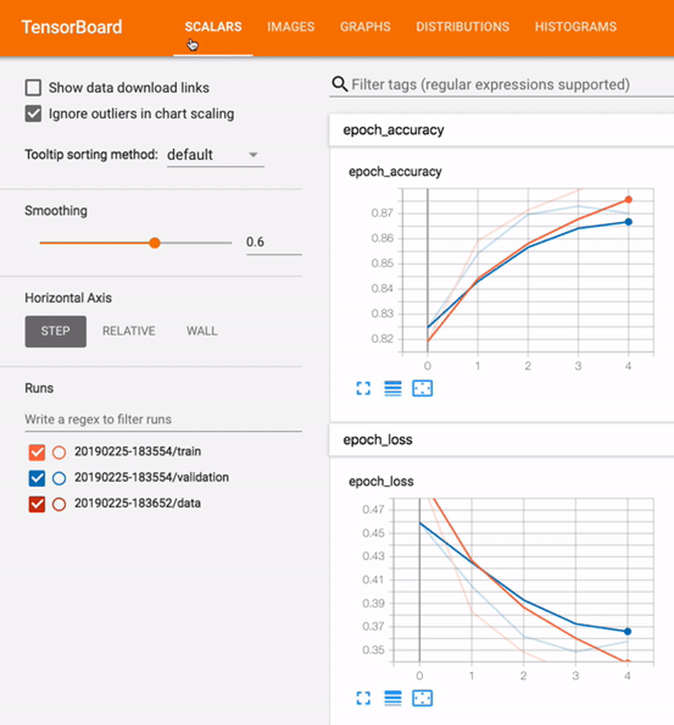Toggle y-axis log scale on epoch_loss chart

click(x=393, y=698)
